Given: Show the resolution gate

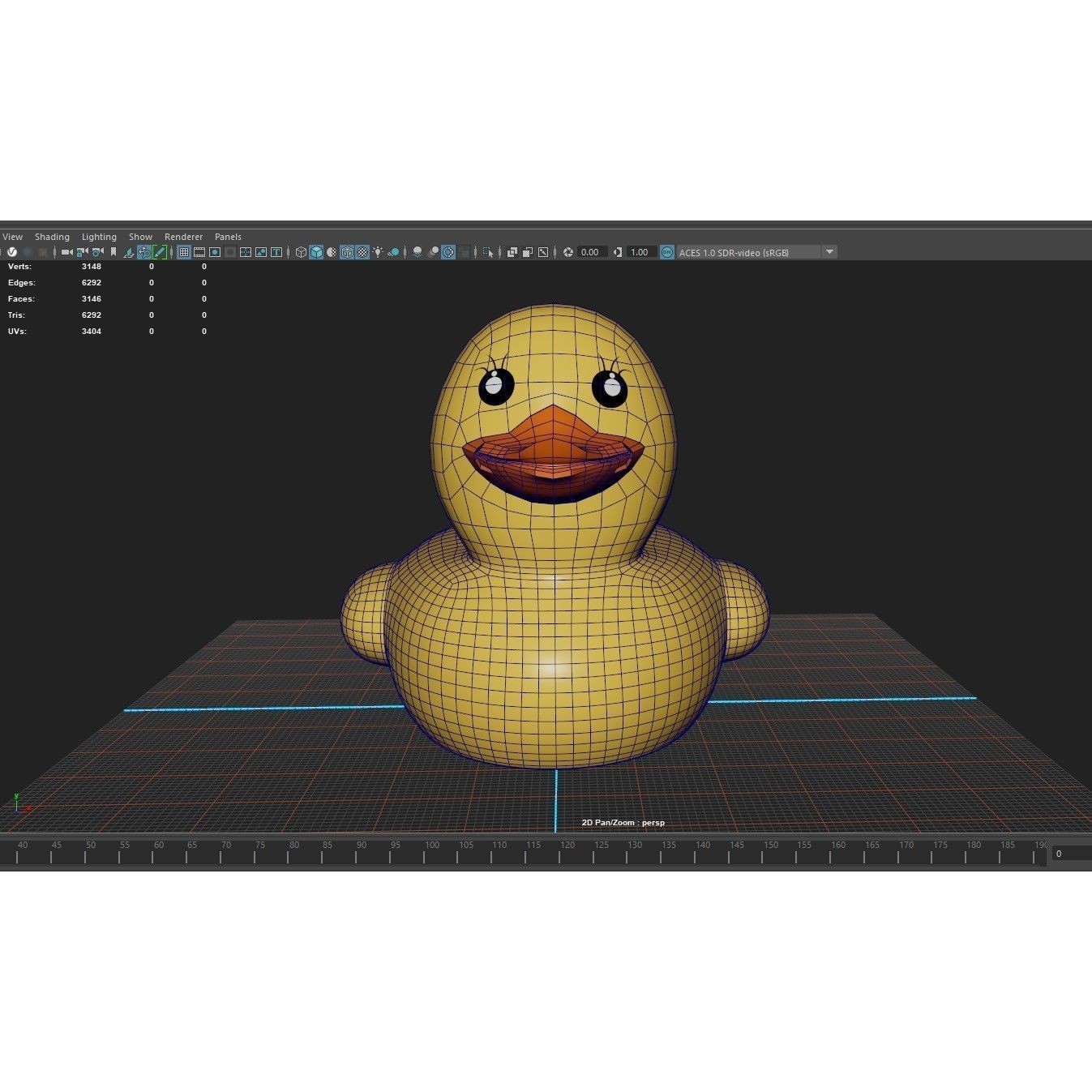Looking at the screenshot, I should pos(216,252).
